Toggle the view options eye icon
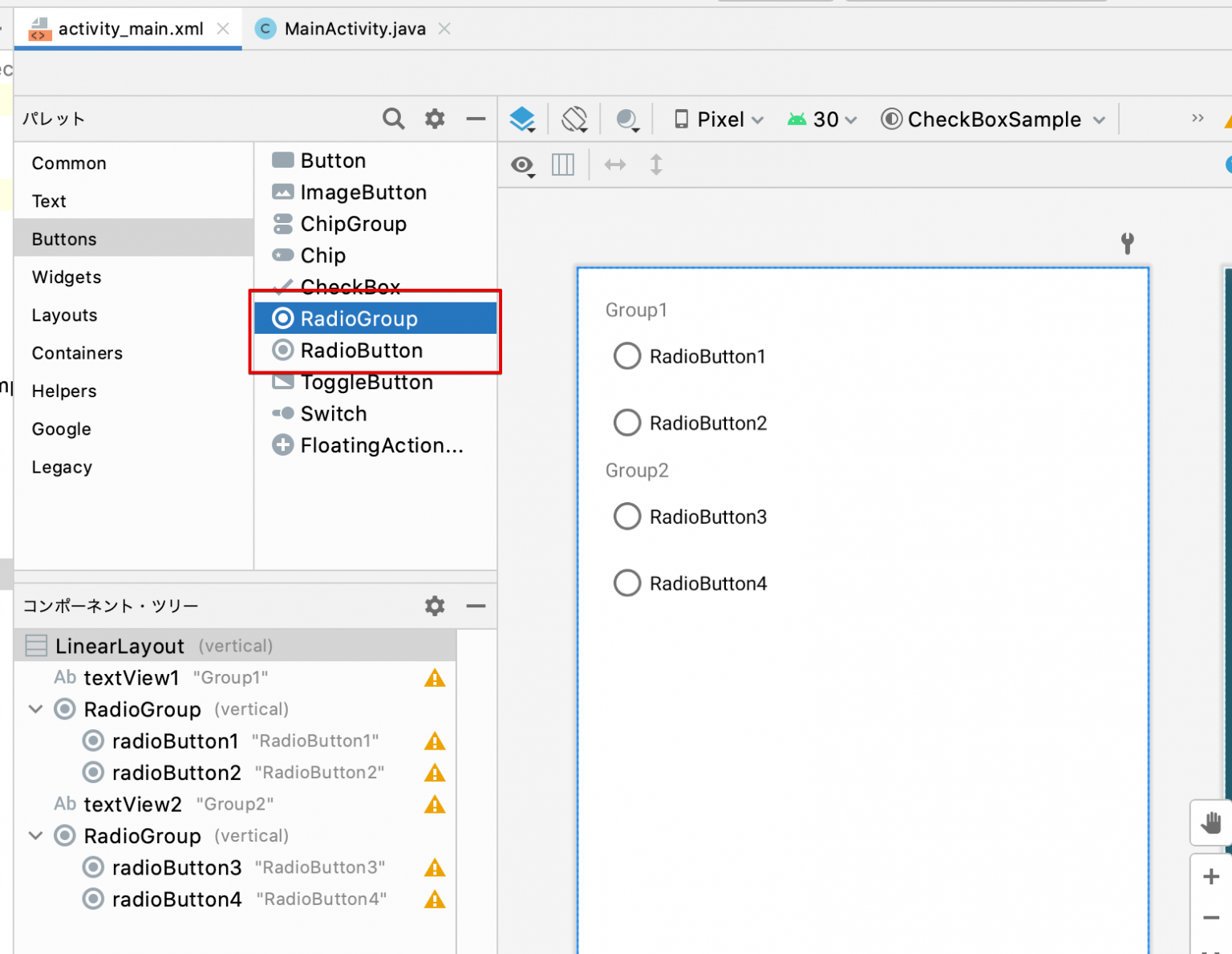Screen dimensions: 1232x954 pos(521,164)
